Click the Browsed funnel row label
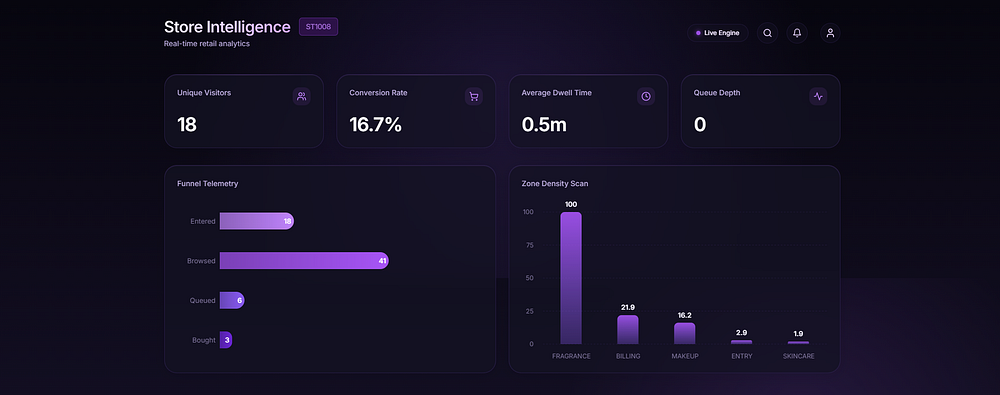The height and width of the screenshot is (395, 1000). [x=201, y=261]
